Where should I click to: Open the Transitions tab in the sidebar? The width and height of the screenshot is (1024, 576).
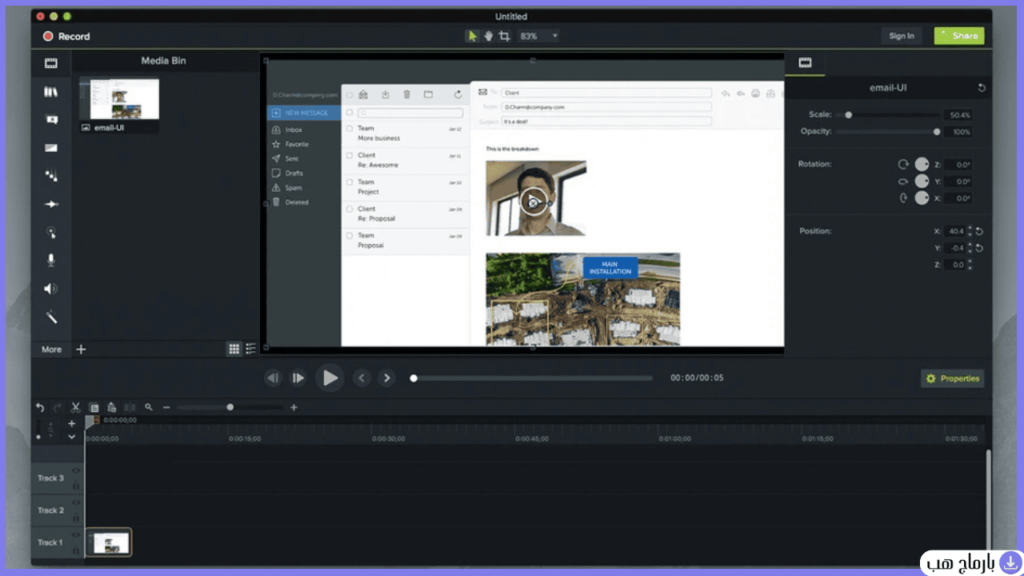(x=51, y=148)
